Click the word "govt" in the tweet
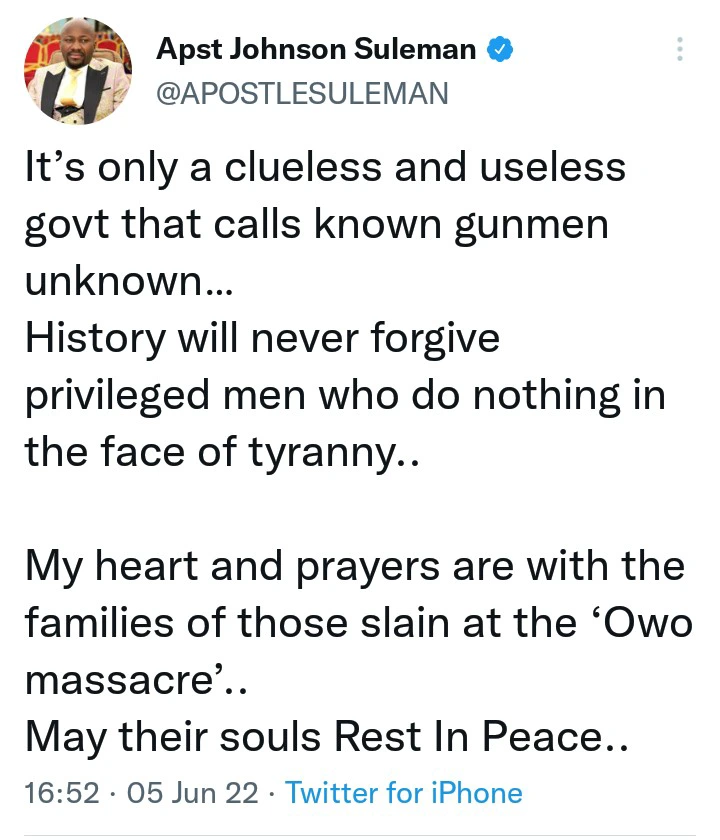The height and width of the screenshot is (840, 720). coord(64,224)
